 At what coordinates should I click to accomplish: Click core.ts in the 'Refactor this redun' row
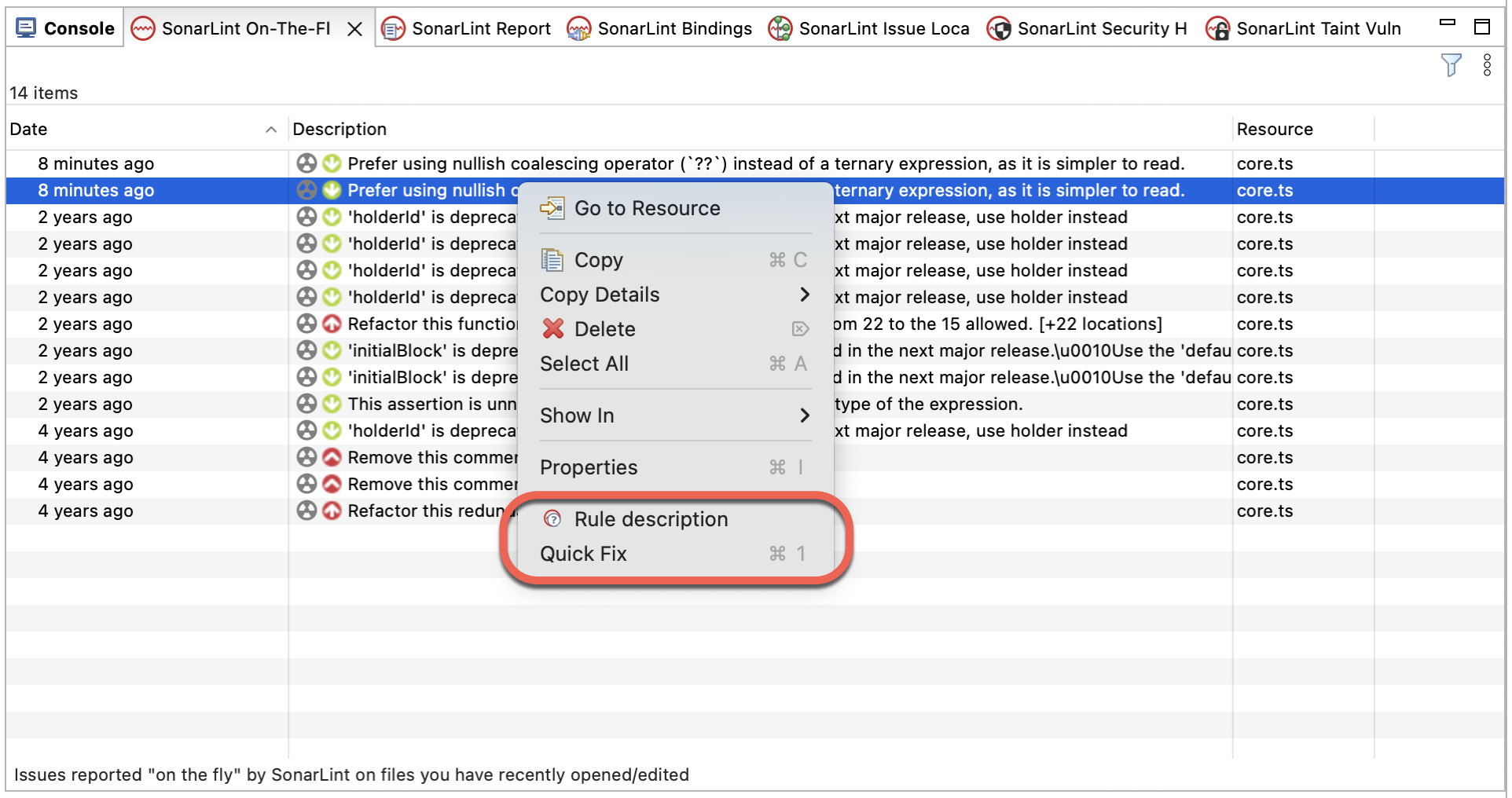click(1264, 511)
